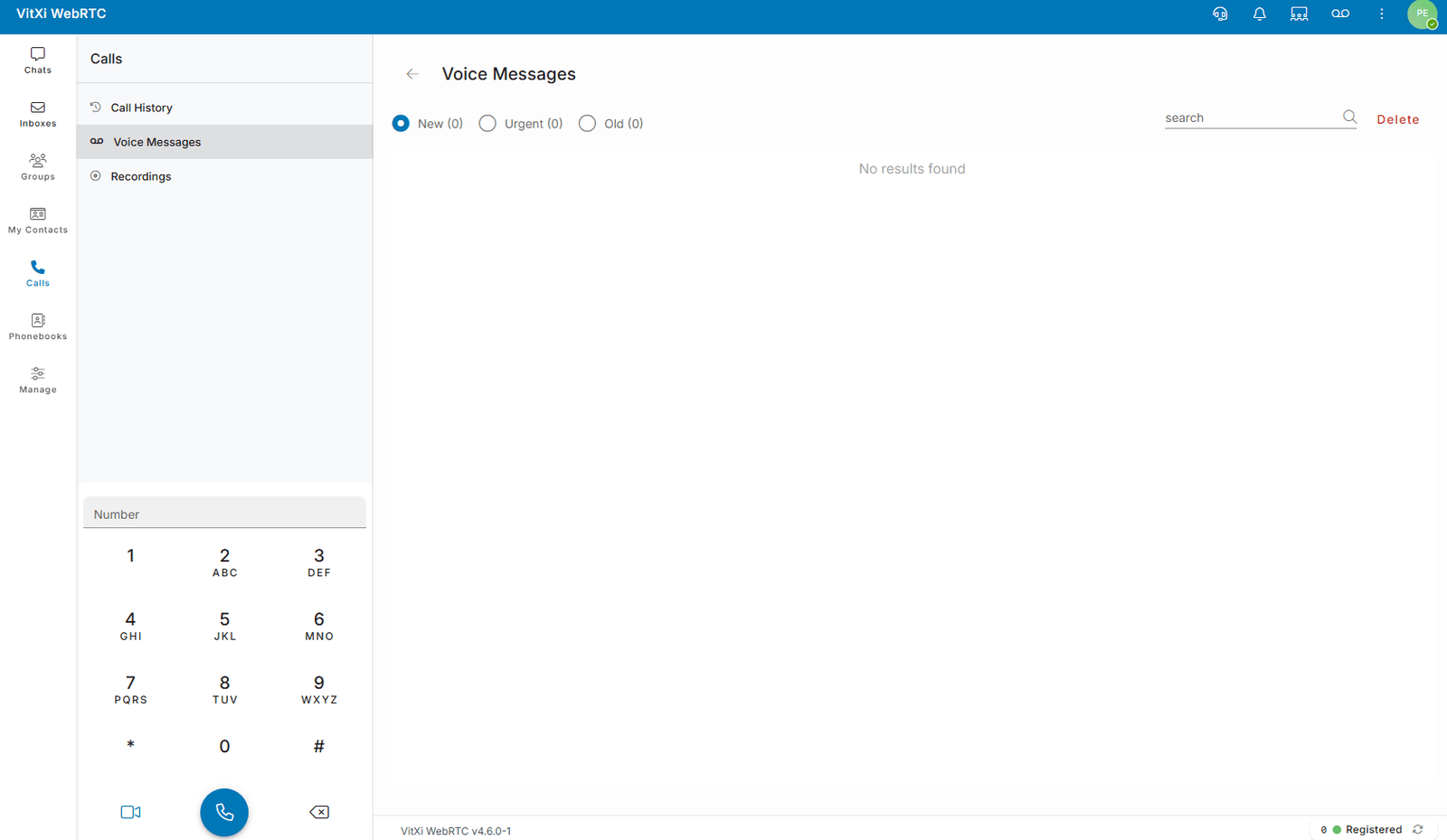
Task: Open the Manage section
Action: (x=37, y=379)
